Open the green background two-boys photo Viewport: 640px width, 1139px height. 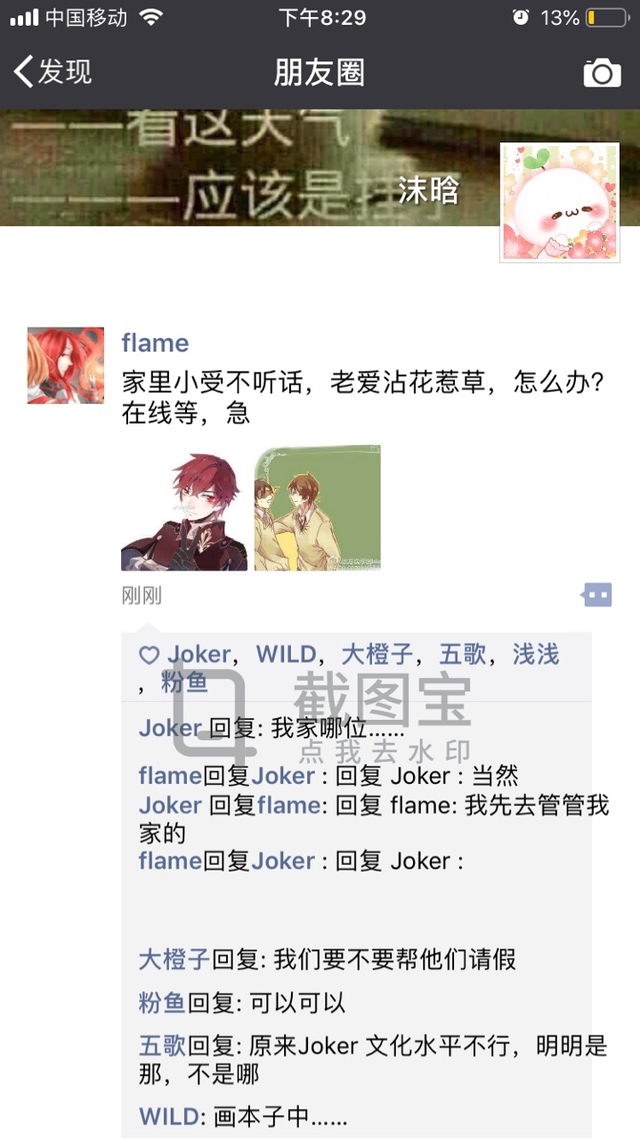(x=317, y=508)
